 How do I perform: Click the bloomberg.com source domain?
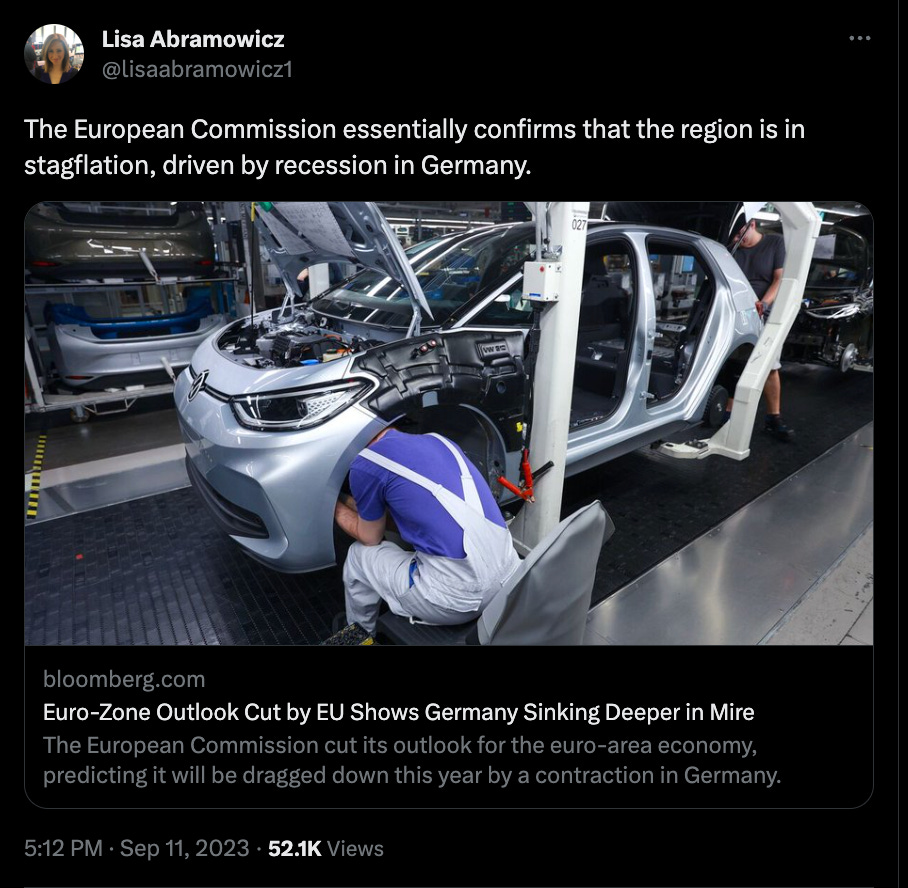point(124,679)
